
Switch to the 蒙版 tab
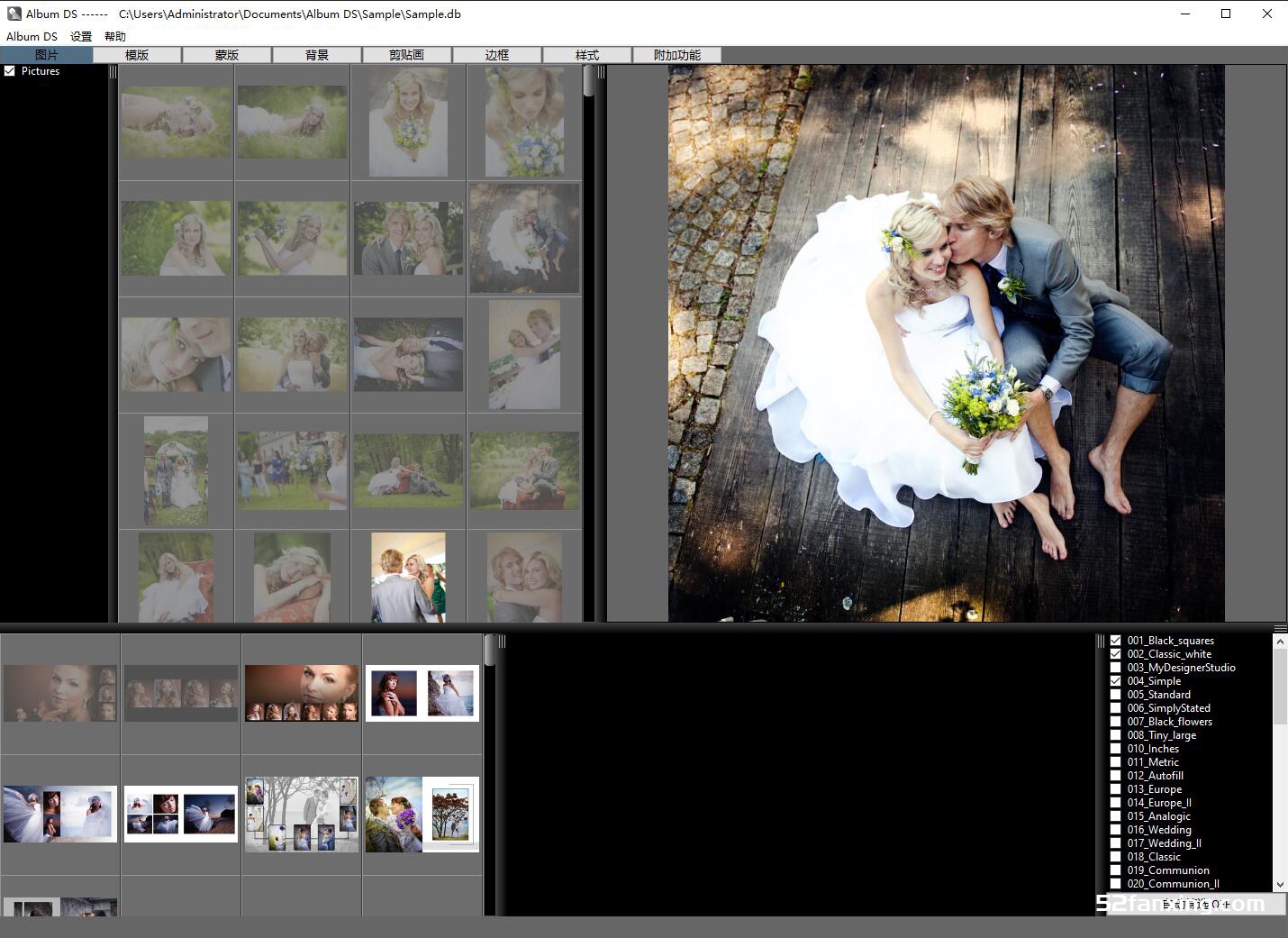click(x=227, y=55)
